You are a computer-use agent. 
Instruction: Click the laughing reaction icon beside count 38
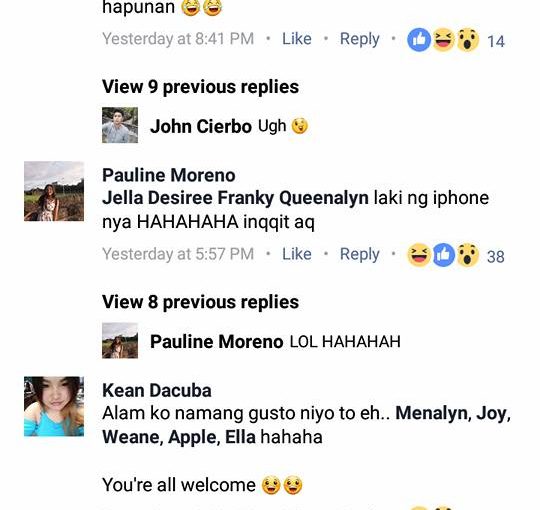[x=419, y=255]
